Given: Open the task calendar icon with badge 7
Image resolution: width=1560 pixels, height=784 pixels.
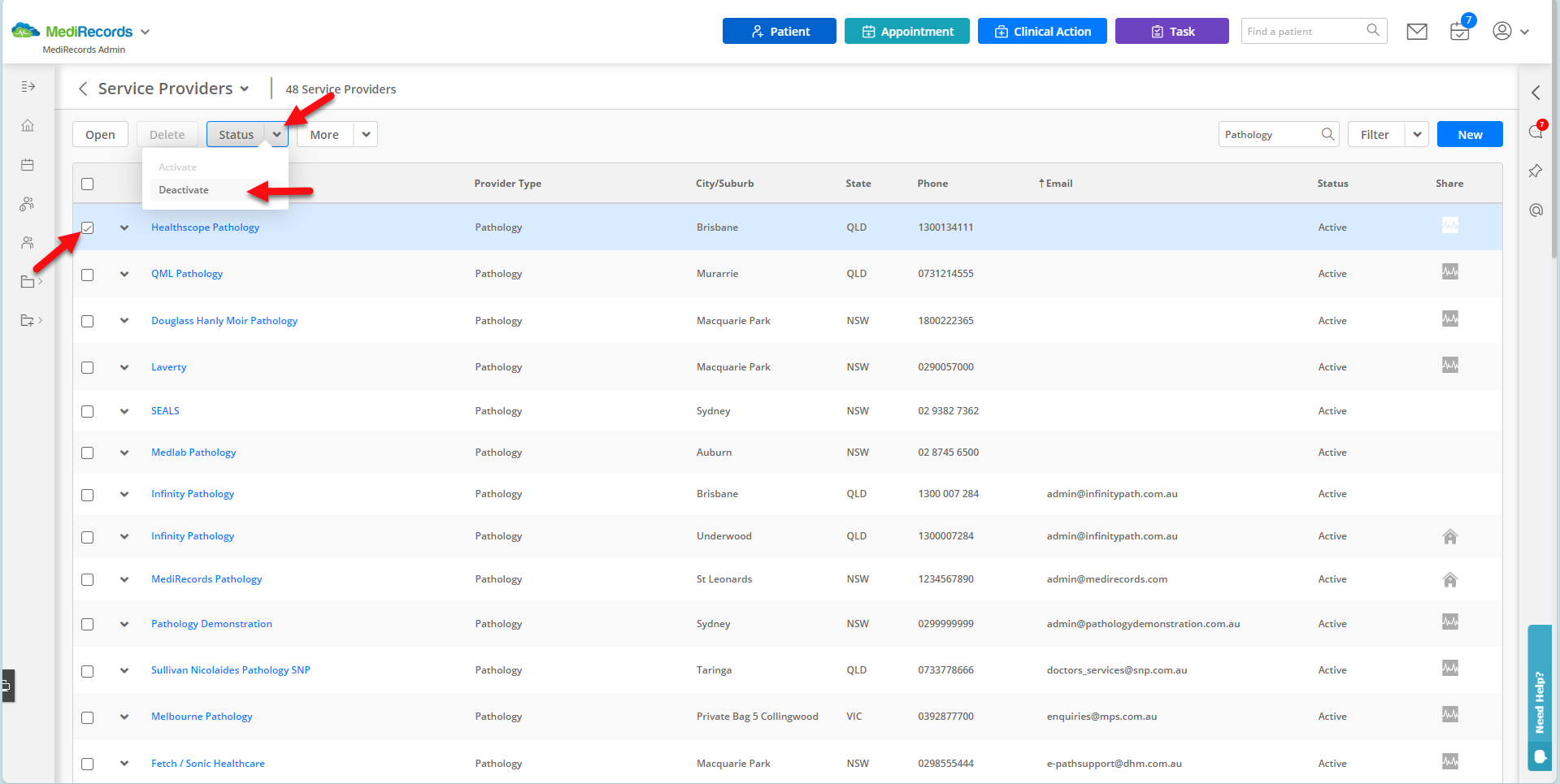Looking at the screenshot, I should (1460, 32).
